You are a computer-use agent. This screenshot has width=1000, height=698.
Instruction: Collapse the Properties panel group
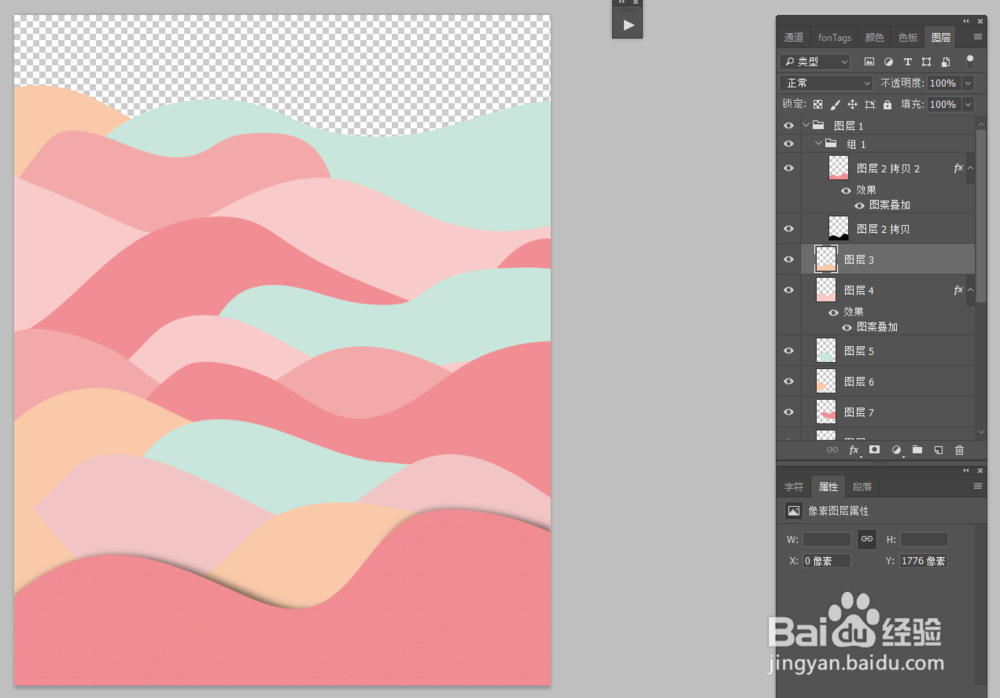tap(966, 470)
